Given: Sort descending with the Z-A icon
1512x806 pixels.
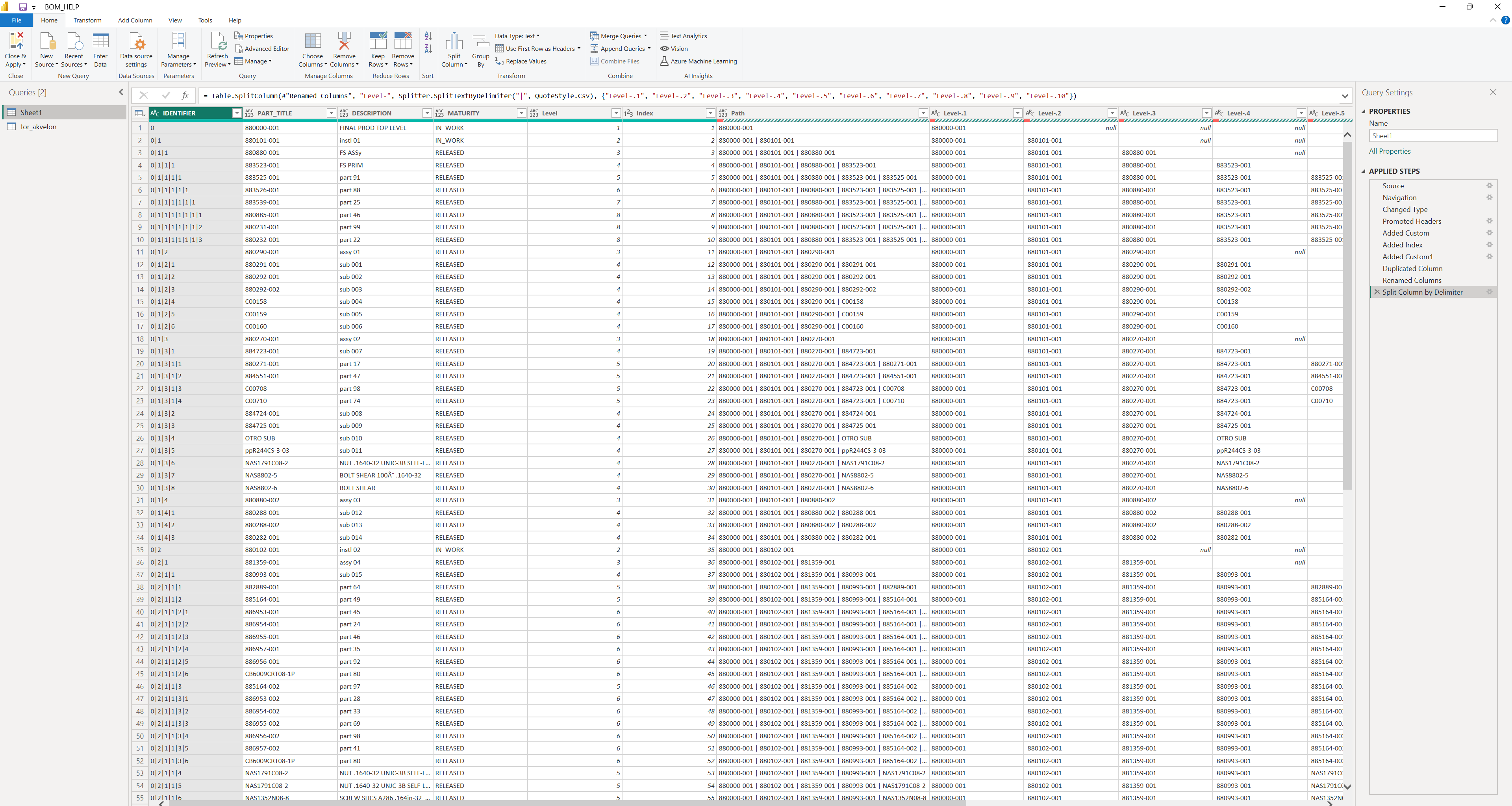Looking at the screenshot, I should tap(428, 49).
